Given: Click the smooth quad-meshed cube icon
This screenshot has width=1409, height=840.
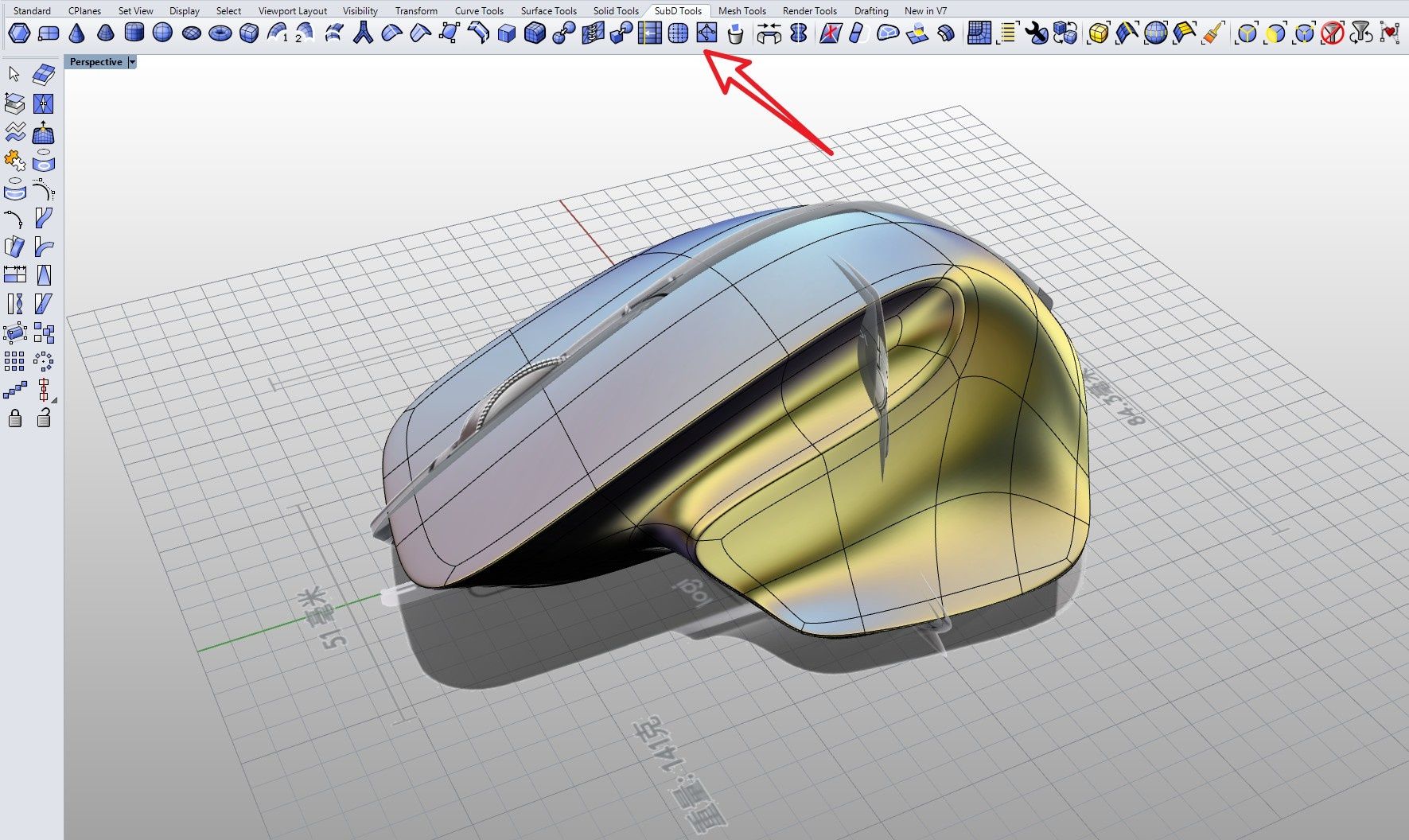Looking at the screenshot, I should (535, 33).
